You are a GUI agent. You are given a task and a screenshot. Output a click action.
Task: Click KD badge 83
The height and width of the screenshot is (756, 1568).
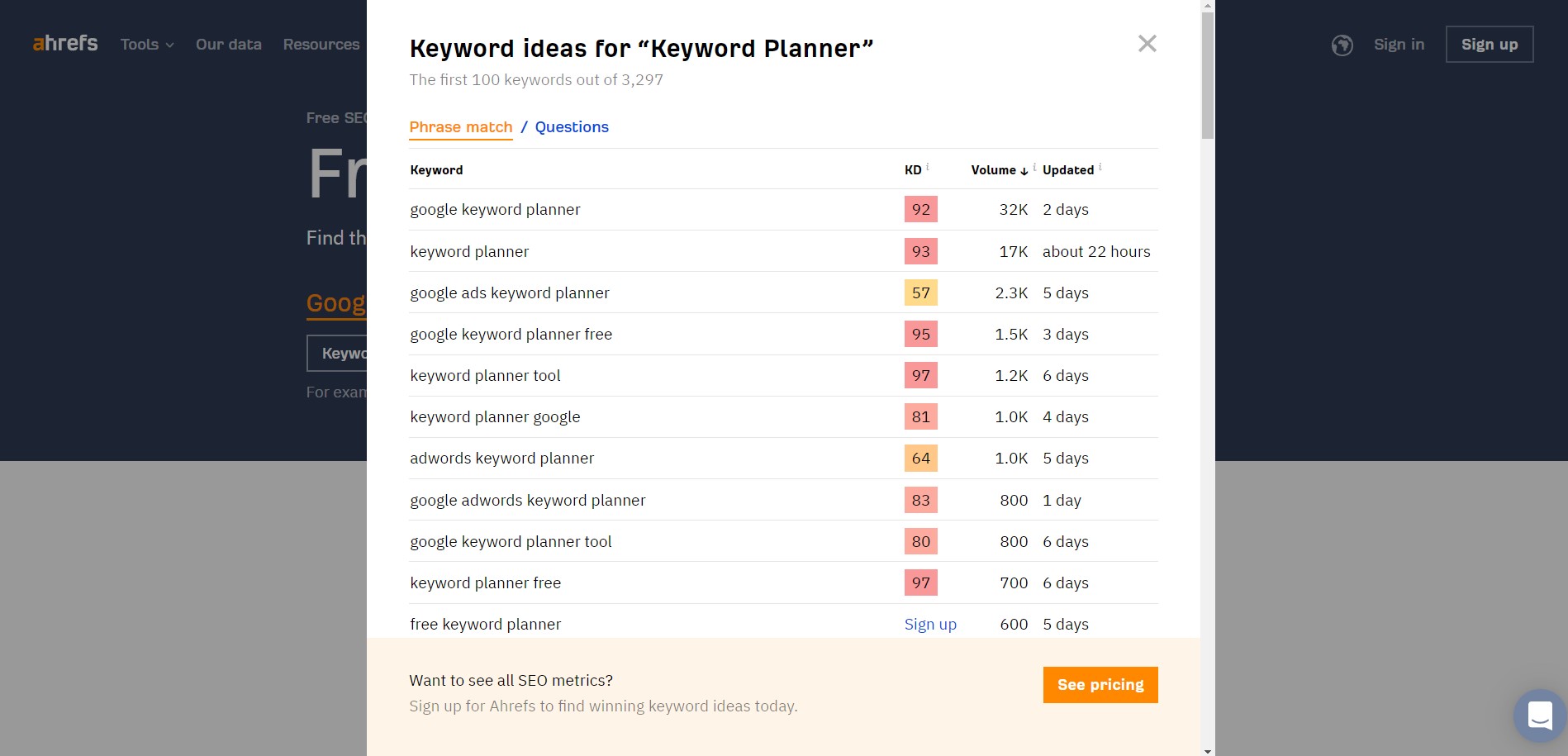tap(921, 501)
